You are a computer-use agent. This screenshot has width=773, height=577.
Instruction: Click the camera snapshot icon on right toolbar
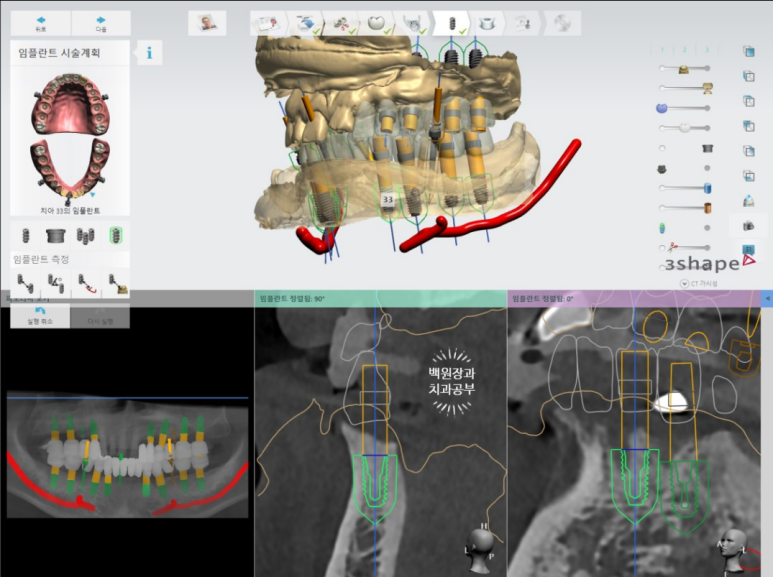click(748, 227)
